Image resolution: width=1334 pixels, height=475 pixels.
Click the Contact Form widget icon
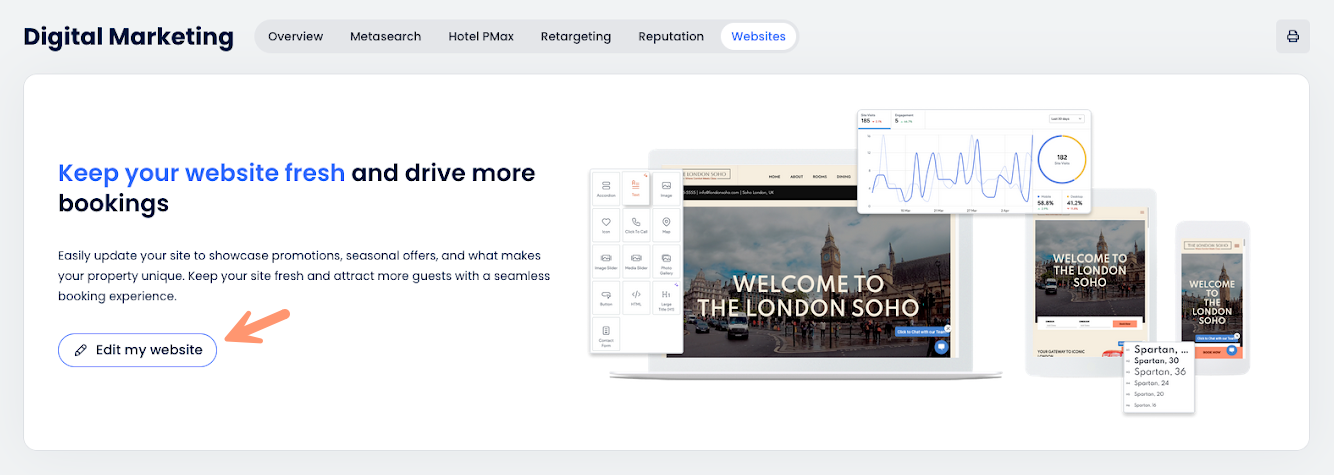click(x=606, y=333)
